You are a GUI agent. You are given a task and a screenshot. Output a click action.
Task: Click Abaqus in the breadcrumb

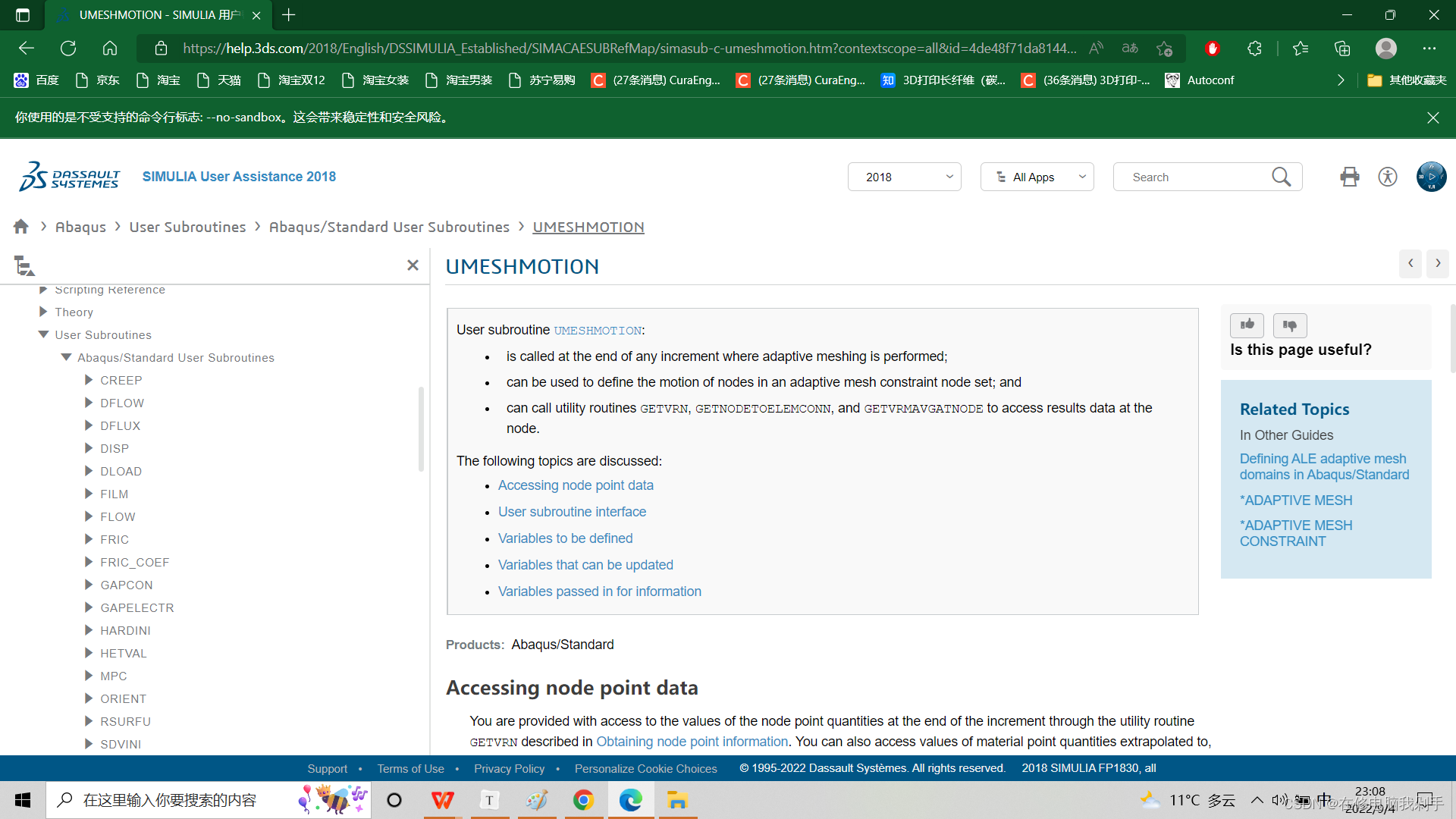click(80, 227)
